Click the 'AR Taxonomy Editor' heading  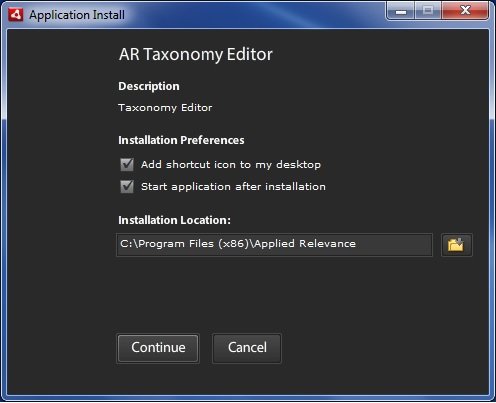pyautogui.click(x=196, y=54)
